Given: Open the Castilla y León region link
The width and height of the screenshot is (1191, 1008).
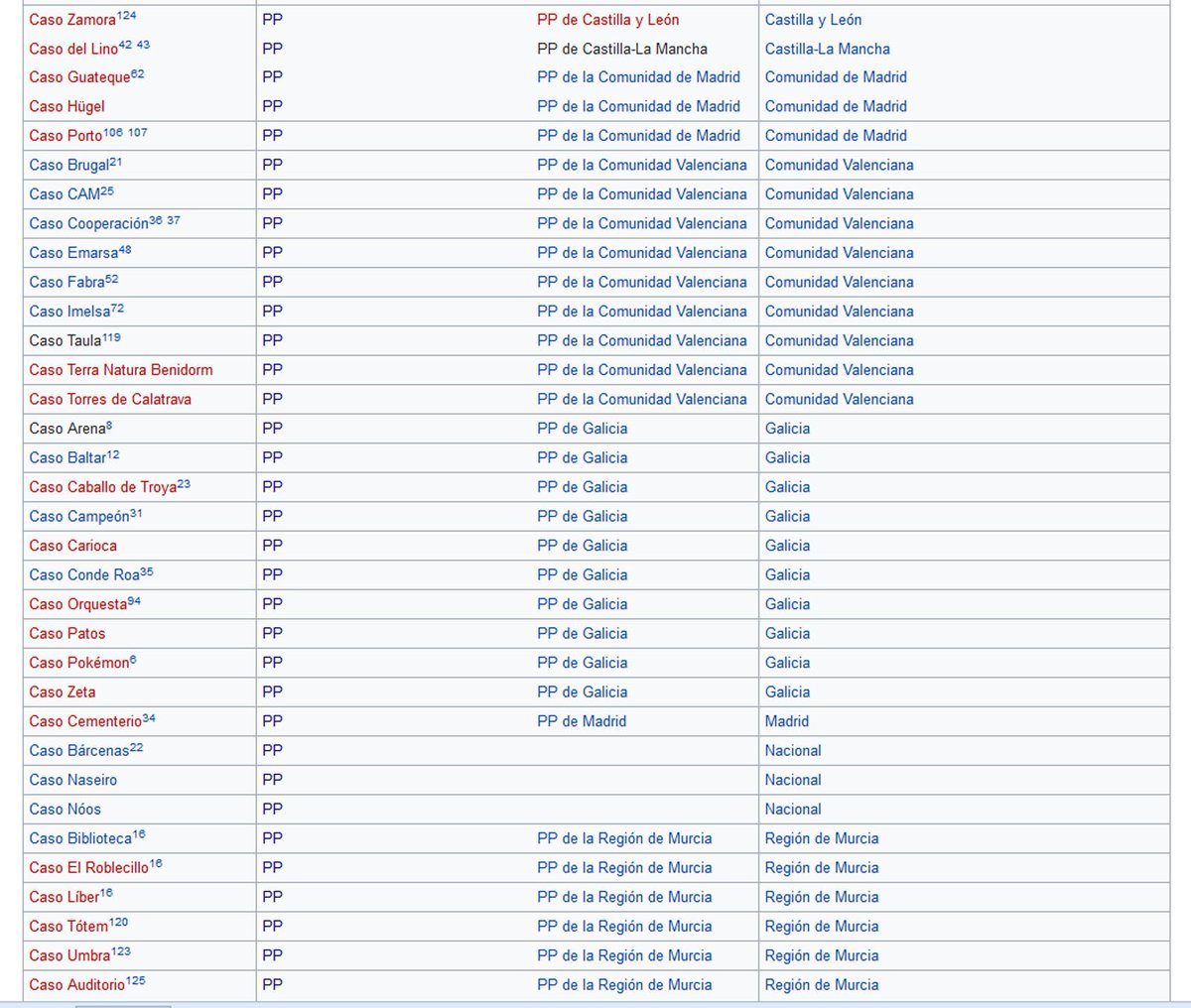Looking at the screenshot, I should (x=813, y=20).
